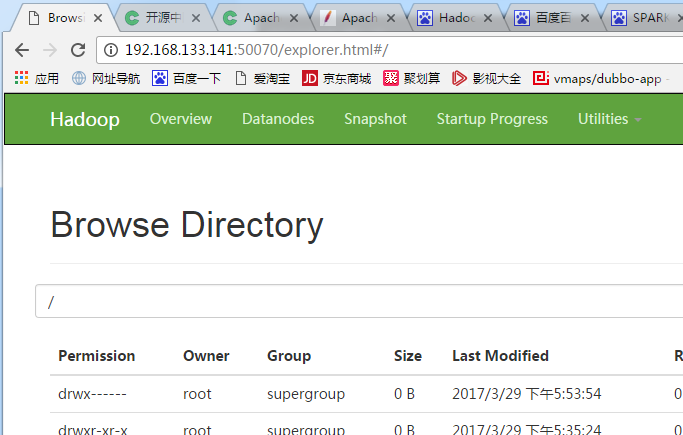683x435 pixels.
Task: Open the 百度一下 paw bookmark
Action: pyautogui.click(x=186, y=78)
